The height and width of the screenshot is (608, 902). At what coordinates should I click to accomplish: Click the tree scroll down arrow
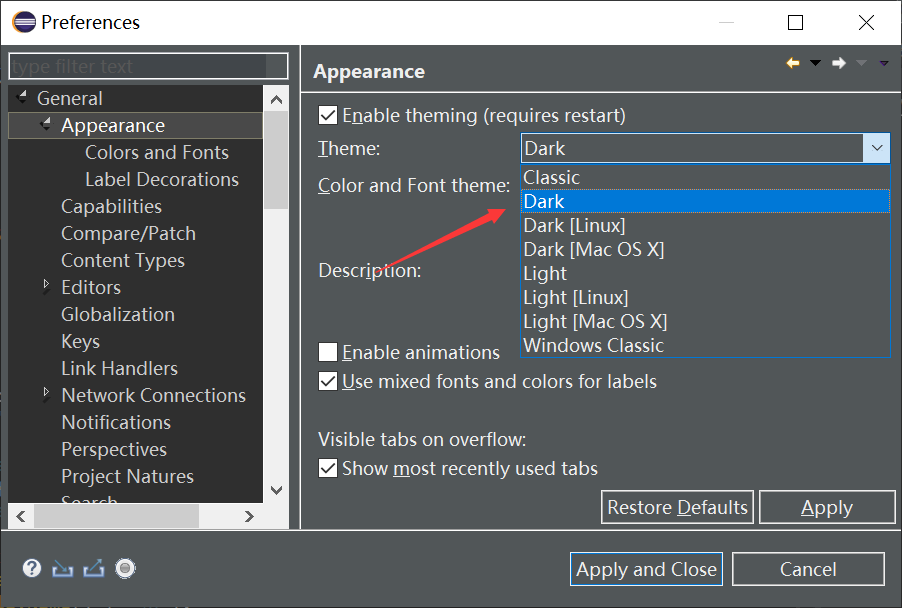click(x=276, y=490)
